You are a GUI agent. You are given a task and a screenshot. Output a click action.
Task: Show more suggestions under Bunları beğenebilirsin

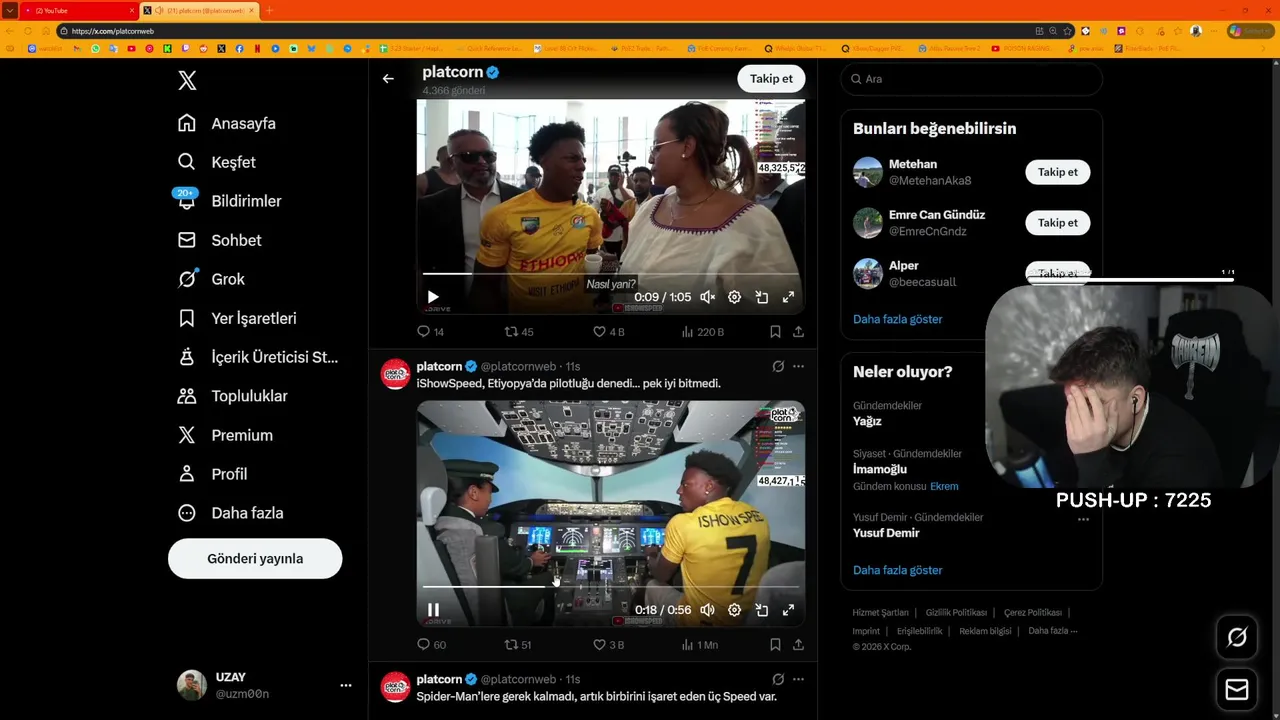[x=897, y=319]
